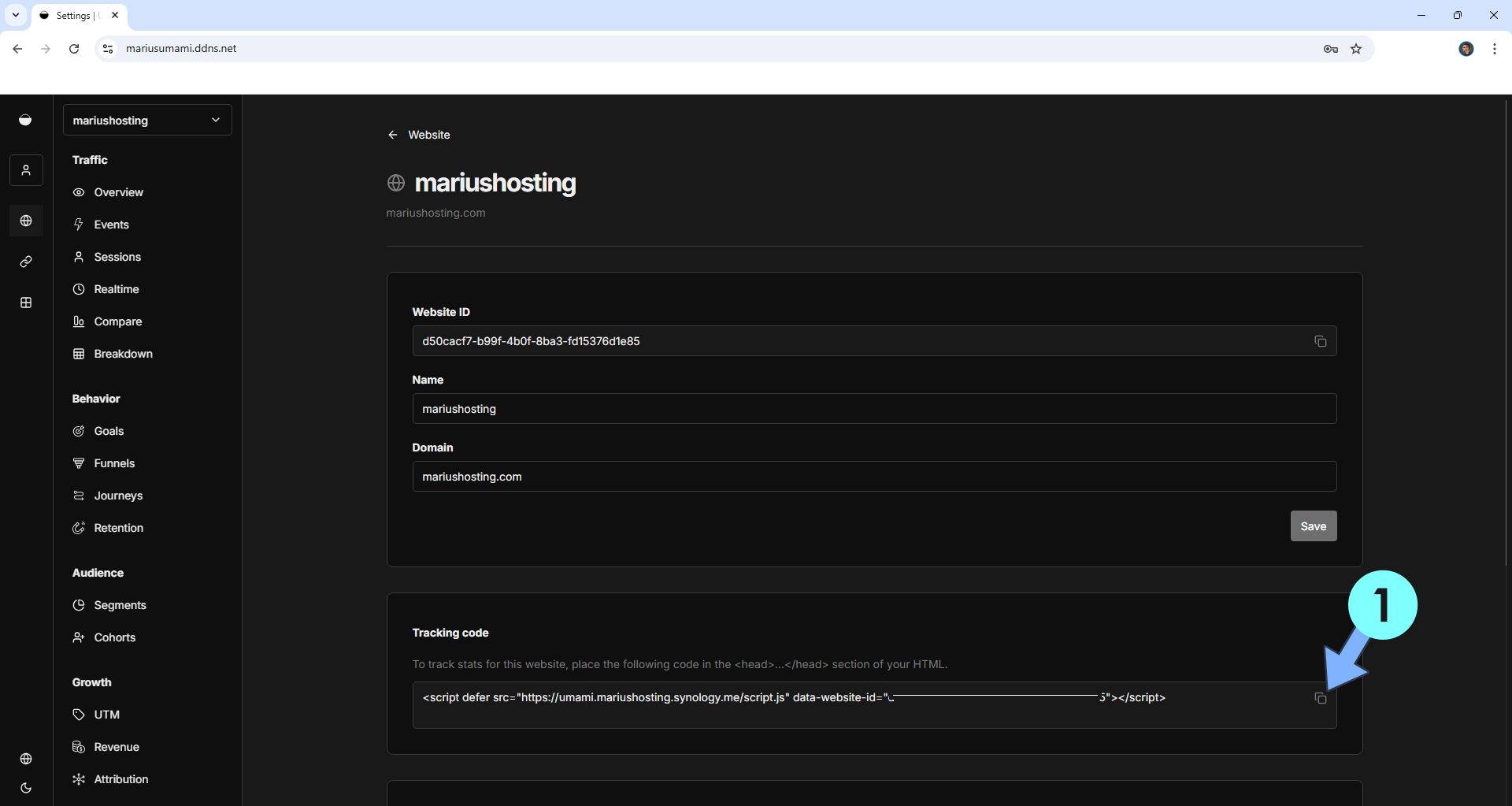Toggle dark mode moon icon
The image size is (1512, 806).
click(x=26, y=788)
